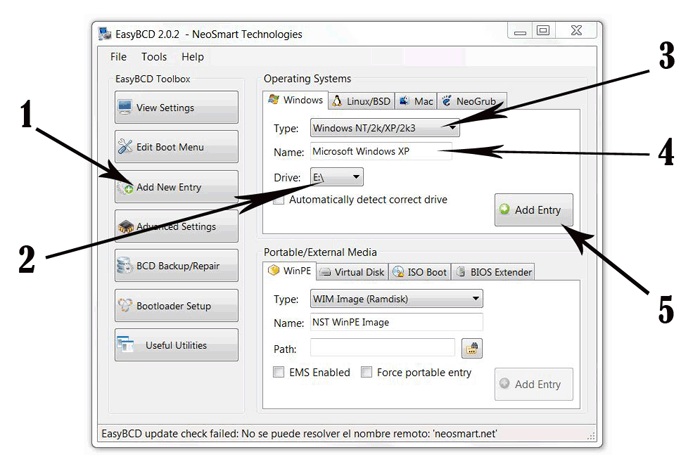Click the windows icon on Useful Utilities
Viewport: 700px width, 464px height.
pos(125,344)
